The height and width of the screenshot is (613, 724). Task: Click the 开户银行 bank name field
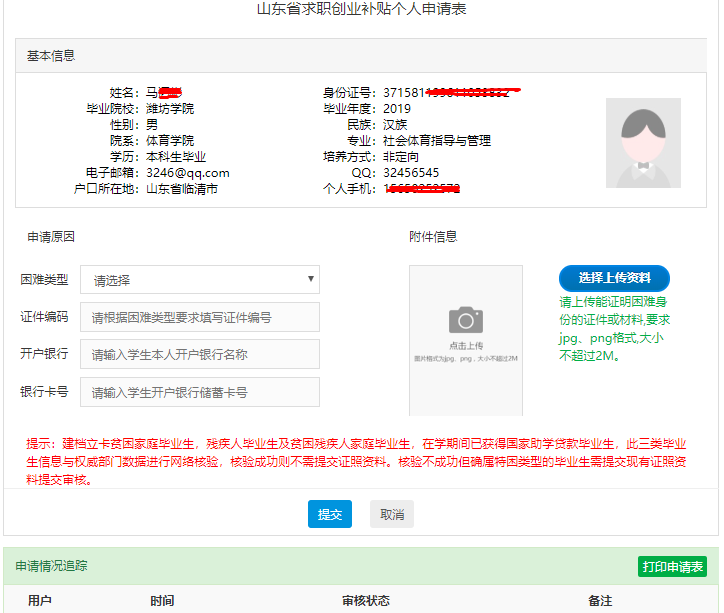pos(200,354)
